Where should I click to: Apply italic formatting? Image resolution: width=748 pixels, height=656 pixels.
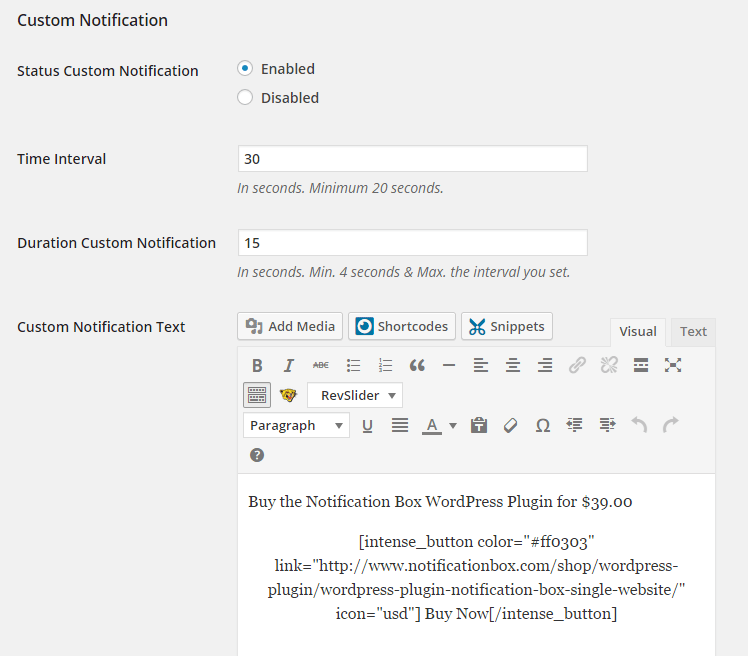tap(289, 366)
